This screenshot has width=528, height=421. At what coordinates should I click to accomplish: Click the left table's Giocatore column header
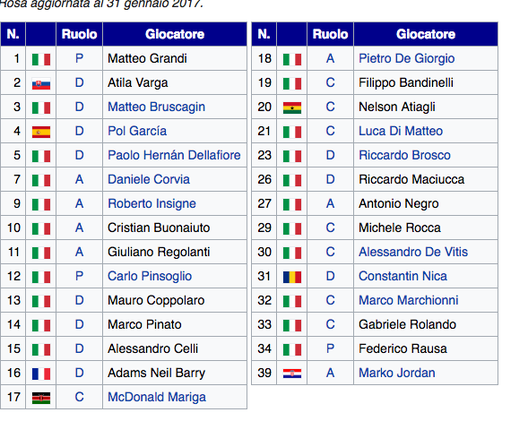[x=175, y=34]
